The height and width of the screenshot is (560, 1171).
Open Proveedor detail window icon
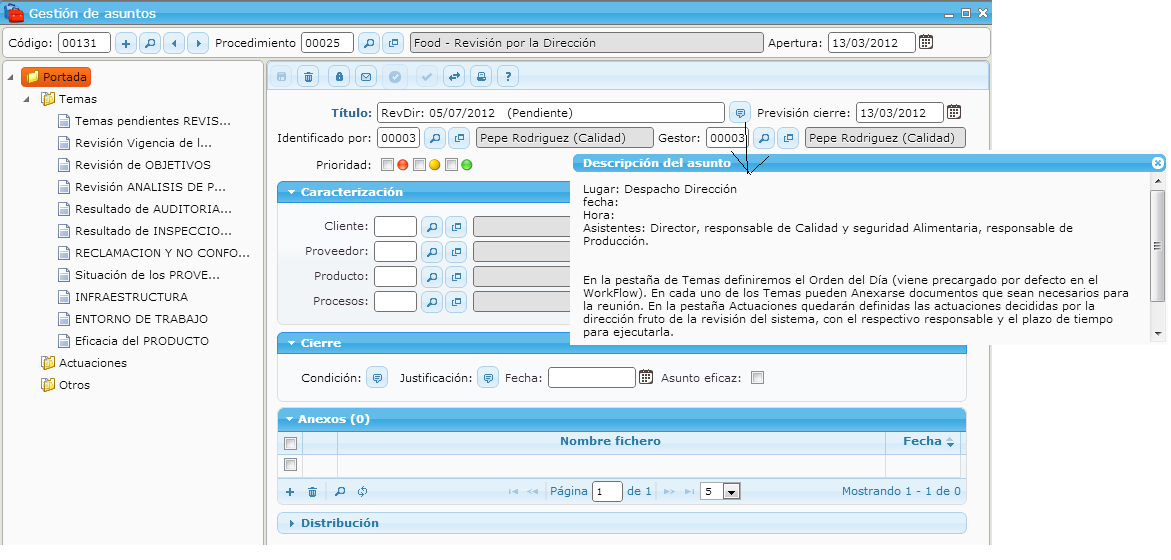[x=456, y=252]
